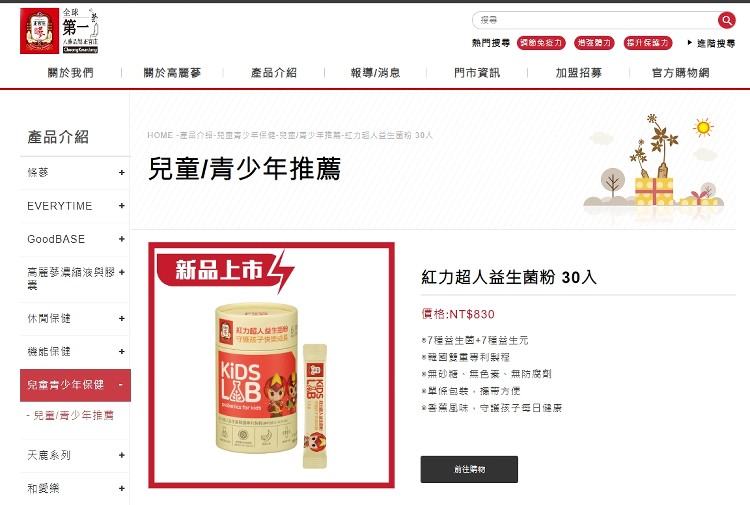Open the 兒童/青少年推薦 sidebar sublink
The image size is (750, 505).
pos(73,416)
